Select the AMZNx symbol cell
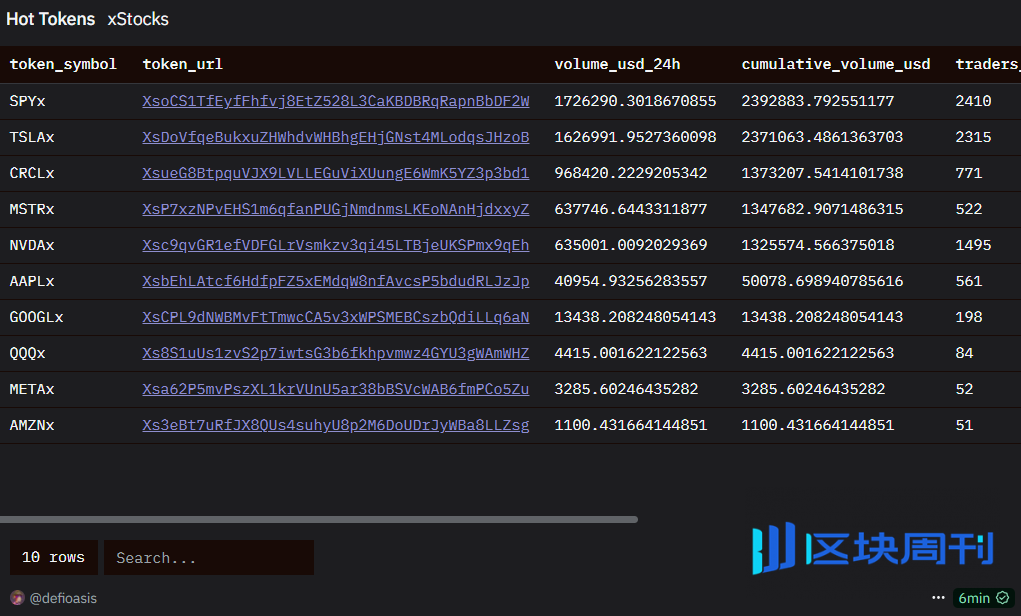This screenshot has height=616, width=1021. (x=32, y=425)
